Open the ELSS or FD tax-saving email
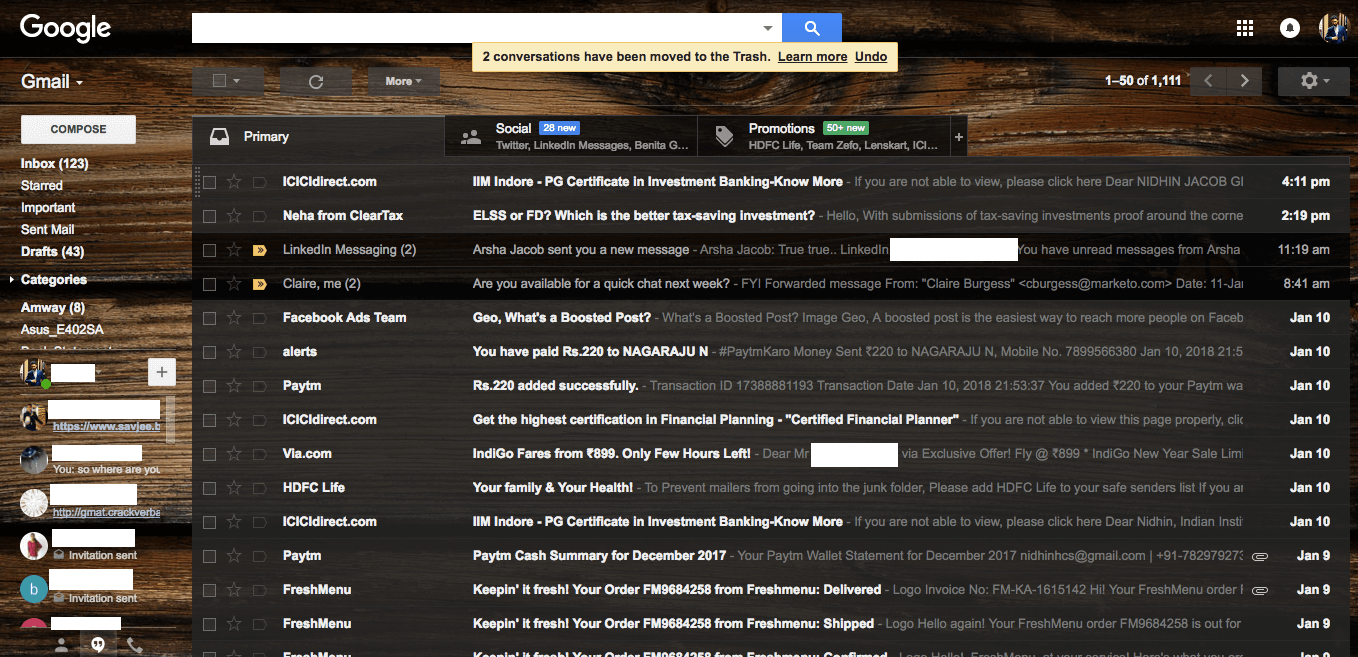Viewport: 1358px width, 657px height. (770, 216)
